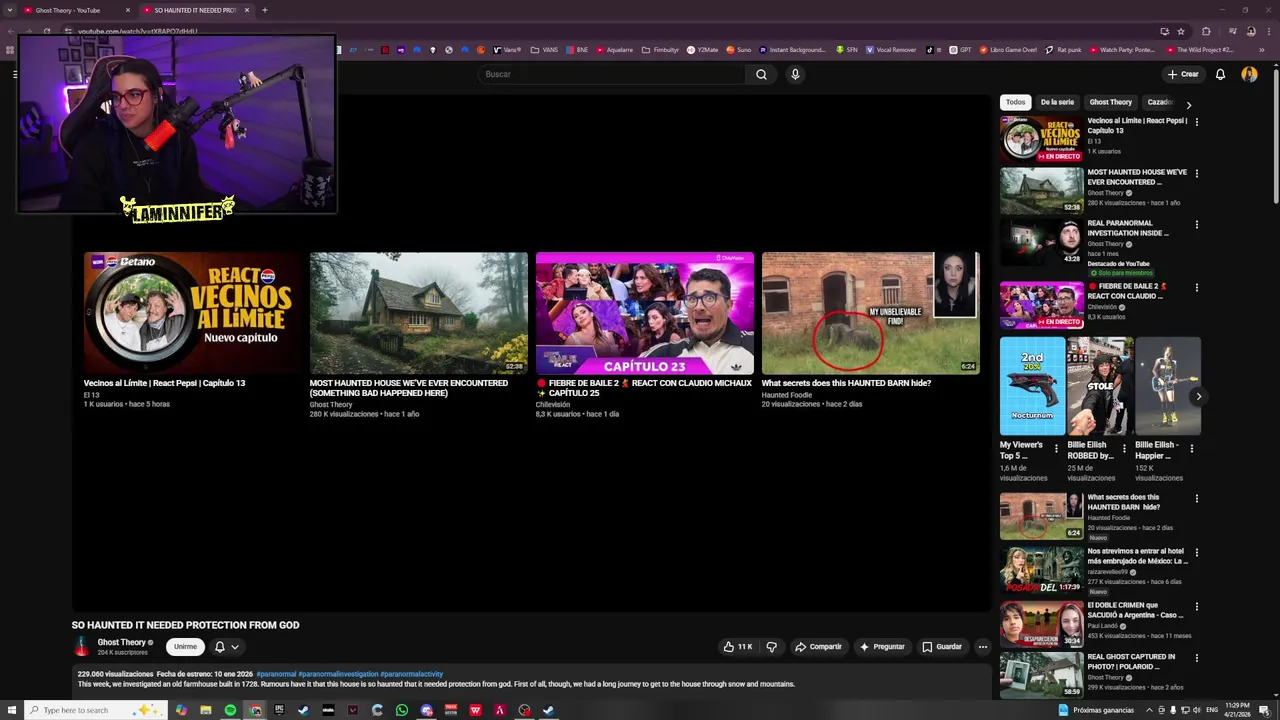
Task: Open YouTube notifications bell
Action: (x=1220, y=74)
